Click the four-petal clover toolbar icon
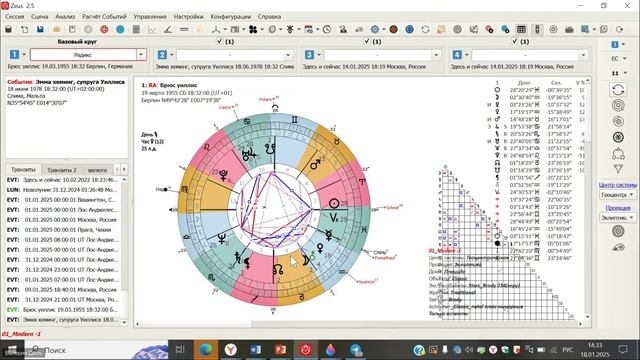This screenshot has width=640, height=360. click(x=253, y=29)
